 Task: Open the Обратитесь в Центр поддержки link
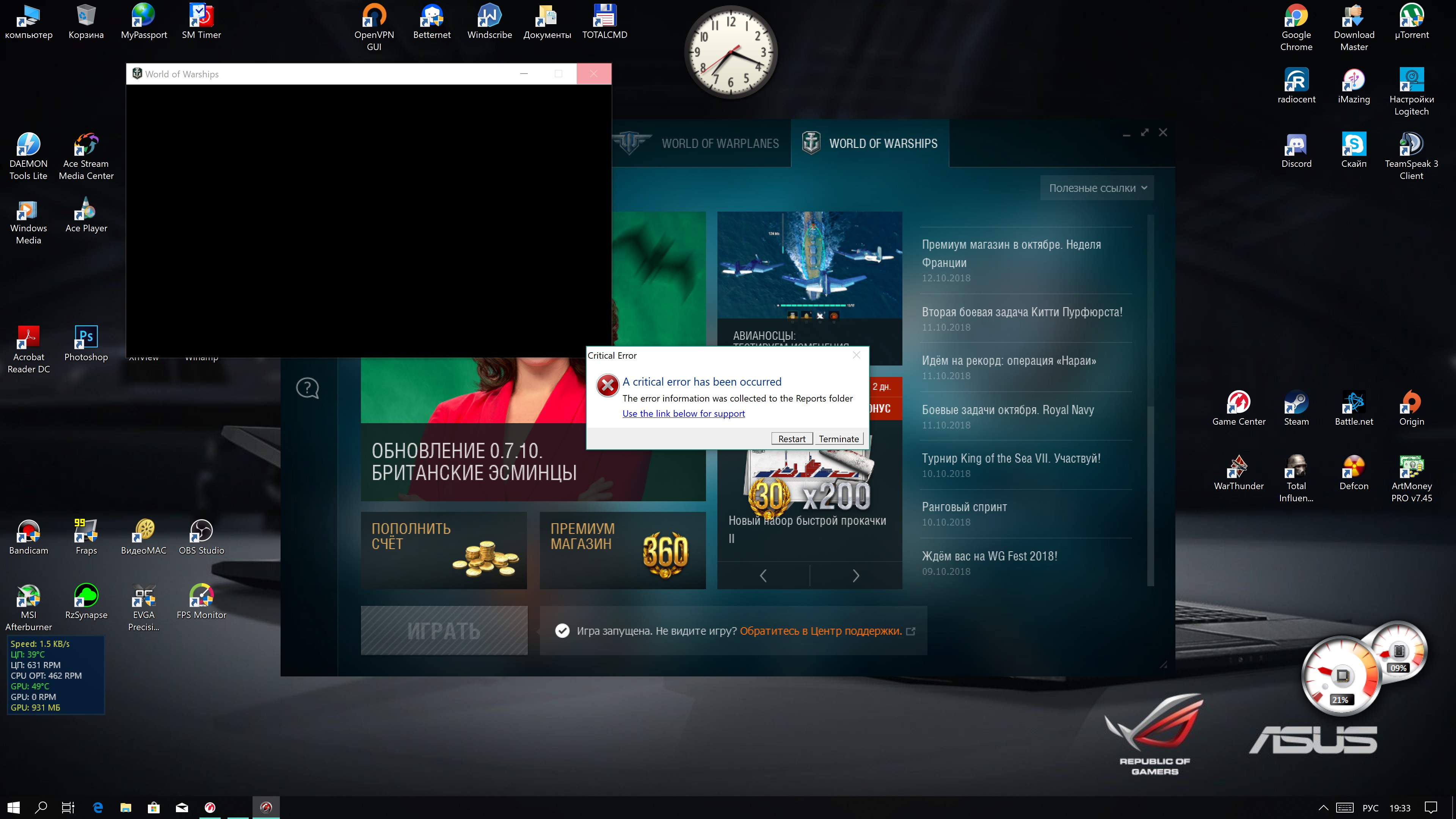click(x=821, y=631)
